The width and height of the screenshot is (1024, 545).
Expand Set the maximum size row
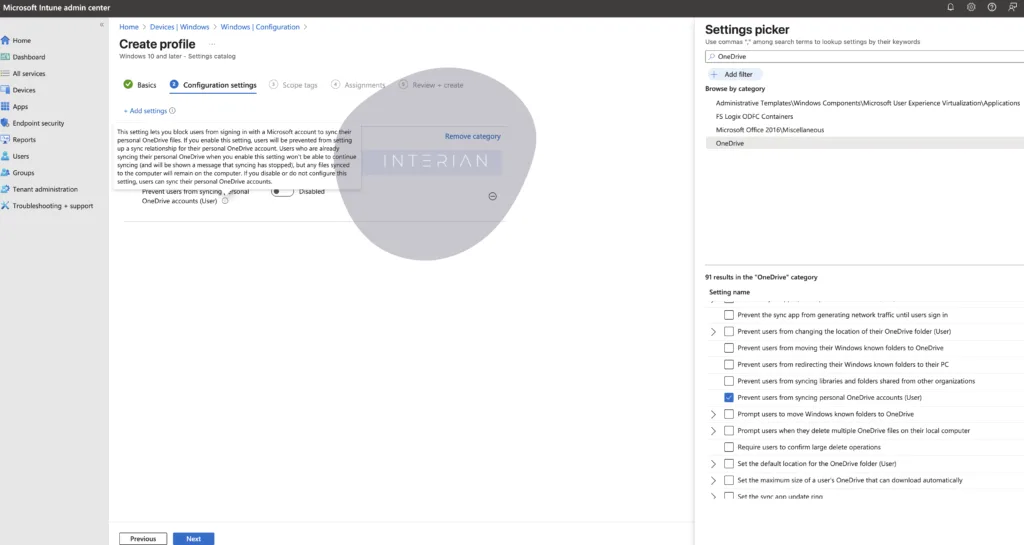coord(713,480)
